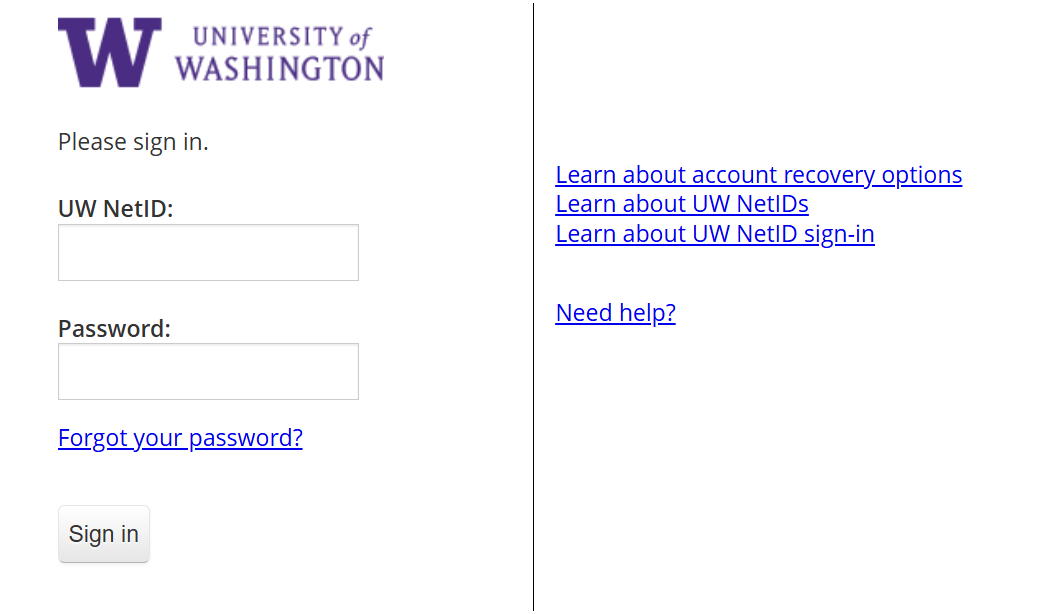Image resolution: width=1062 pixels, height=614 pixels.
Task: Open the Forgot your password link
Action: 180,438
